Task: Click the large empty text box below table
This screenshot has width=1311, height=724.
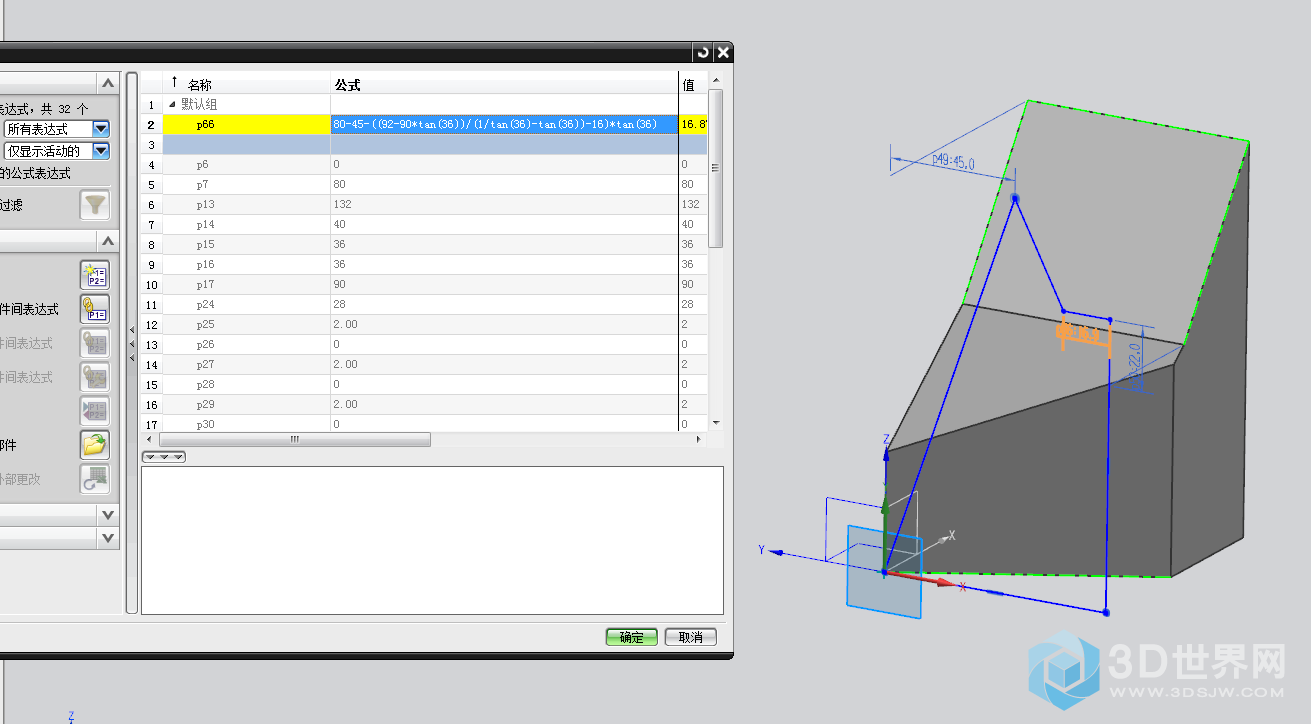Action: click(x=432, y=540)
